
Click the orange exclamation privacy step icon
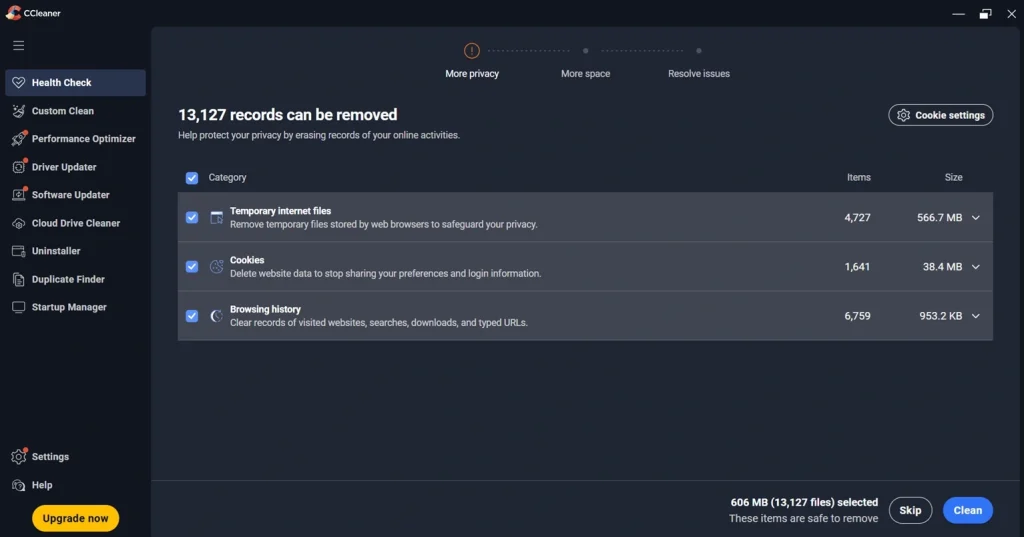472,50
